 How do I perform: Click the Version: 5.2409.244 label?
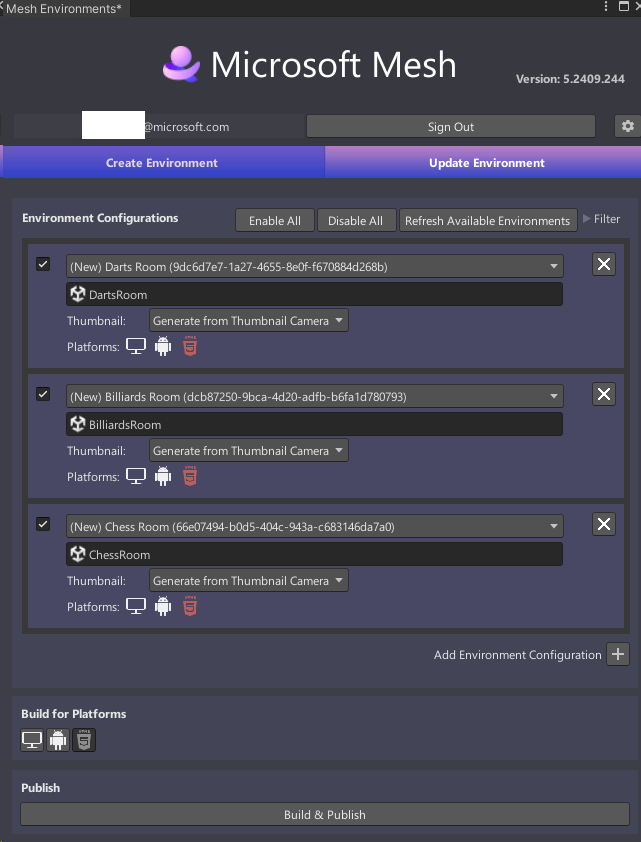point(570,79)
